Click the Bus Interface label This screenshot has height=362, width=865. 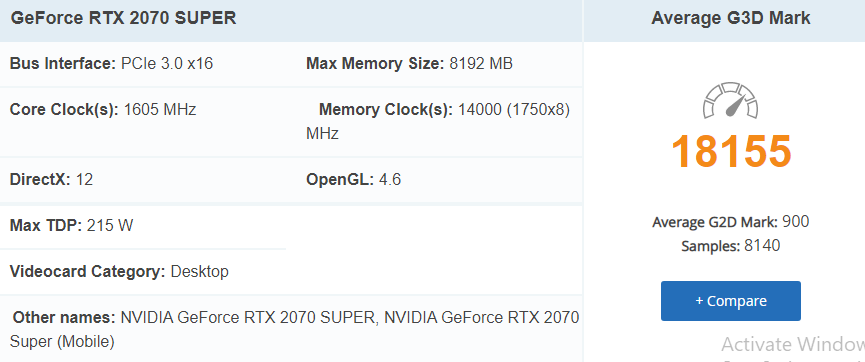tap(63, 64)
